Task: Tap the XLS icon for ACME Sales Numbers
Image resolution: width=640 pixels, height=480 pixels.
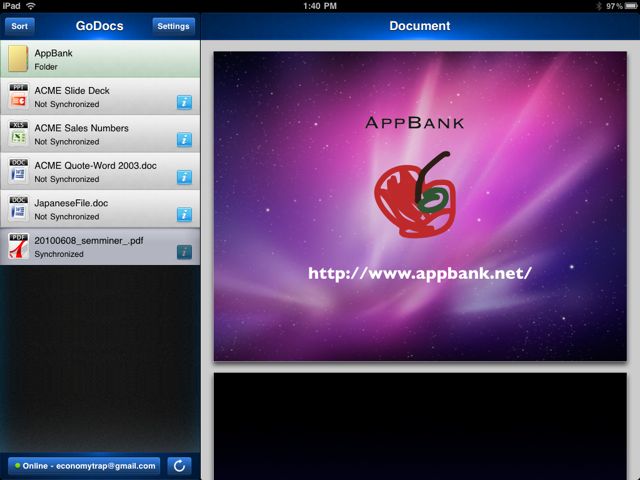Action: [x=18, y=133]
